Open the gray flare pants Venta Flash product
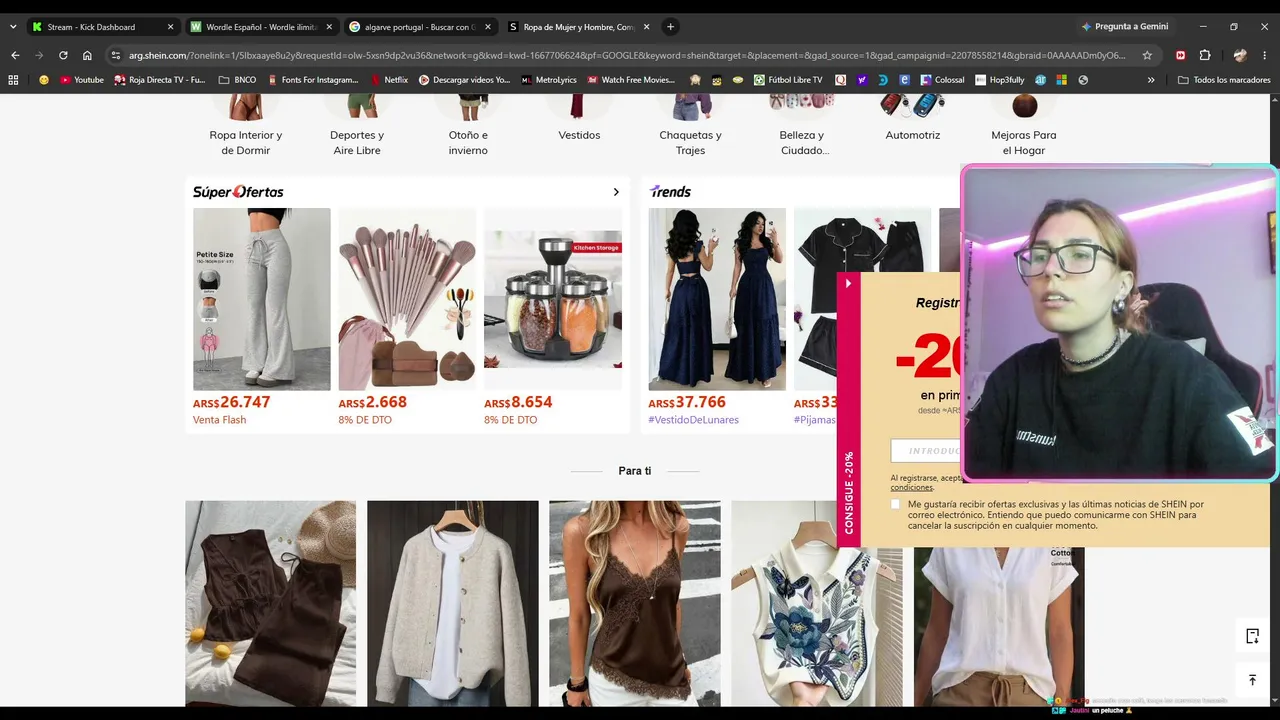Screen dimensions: 1280x720 point(262,299)
